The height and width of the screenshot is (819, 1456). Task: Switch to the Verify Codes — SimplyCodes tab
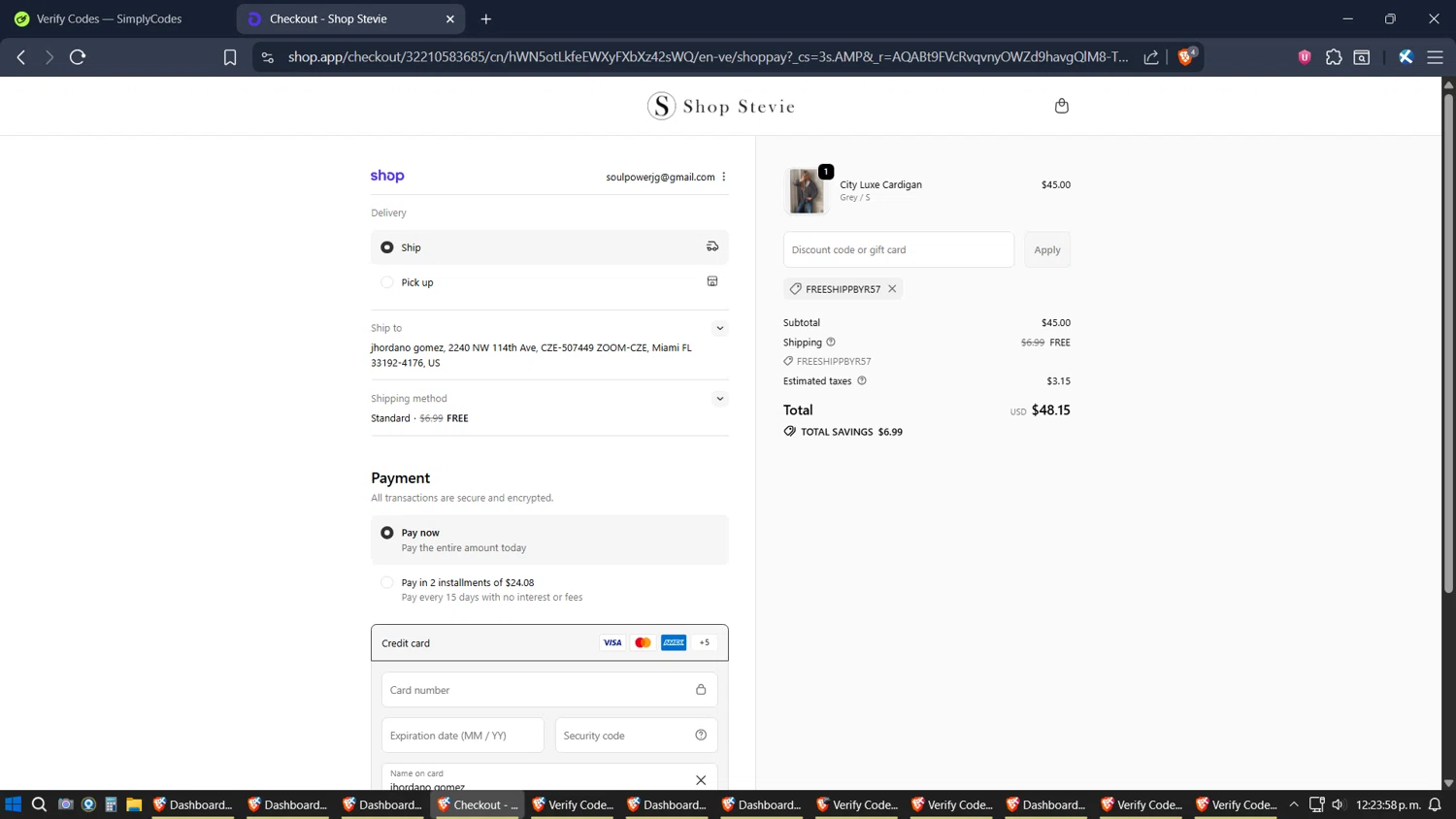pyautogui.click(x=109, y=18)
